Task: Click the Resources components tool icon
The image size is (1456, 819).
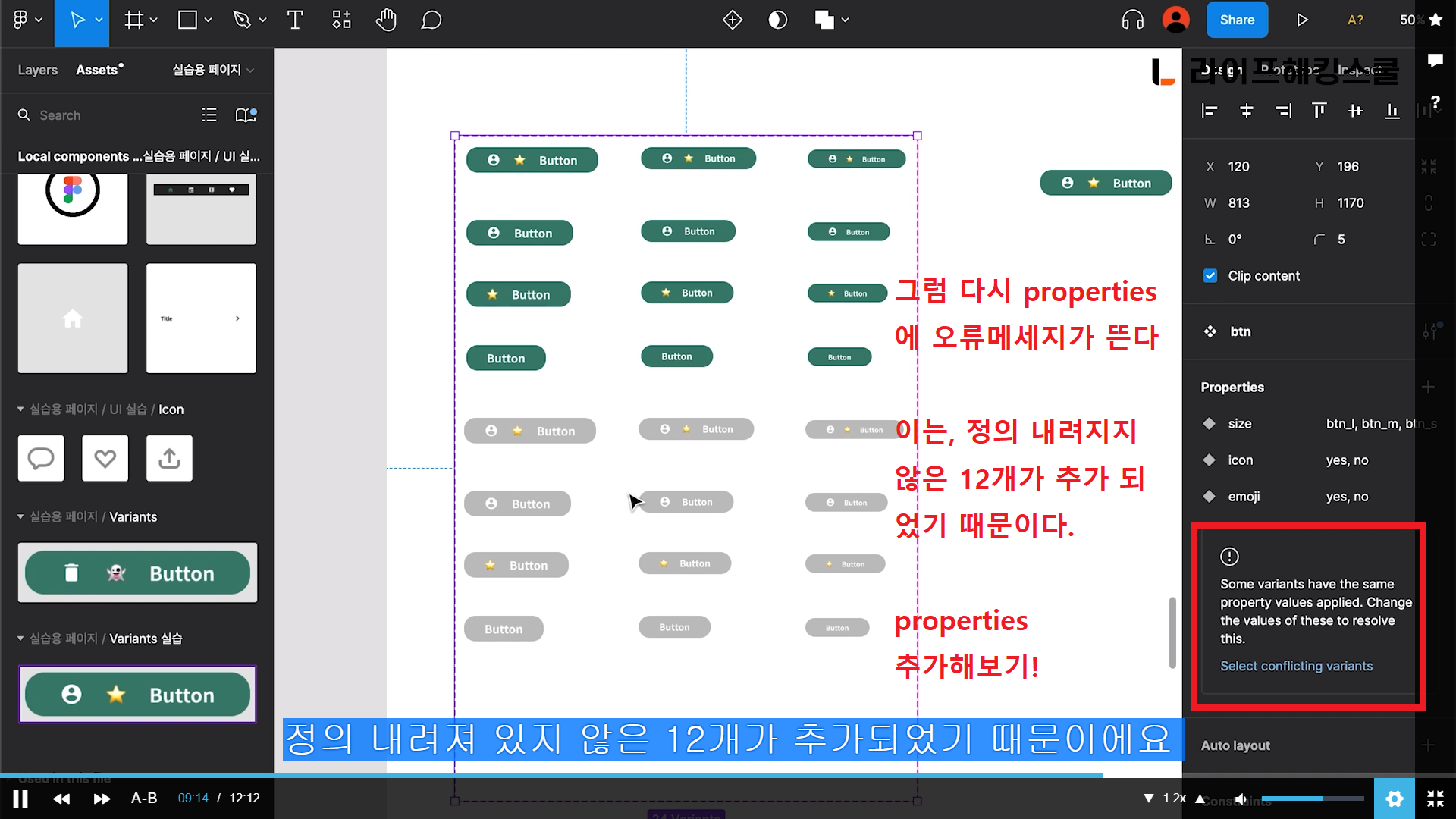Action: point(341,20)
